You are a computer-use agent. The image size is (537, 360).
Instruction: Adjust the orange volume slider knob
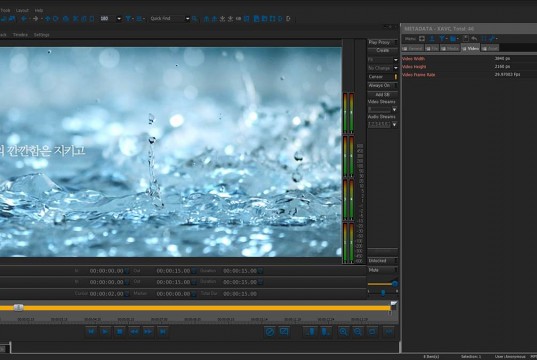pos(395,284)
